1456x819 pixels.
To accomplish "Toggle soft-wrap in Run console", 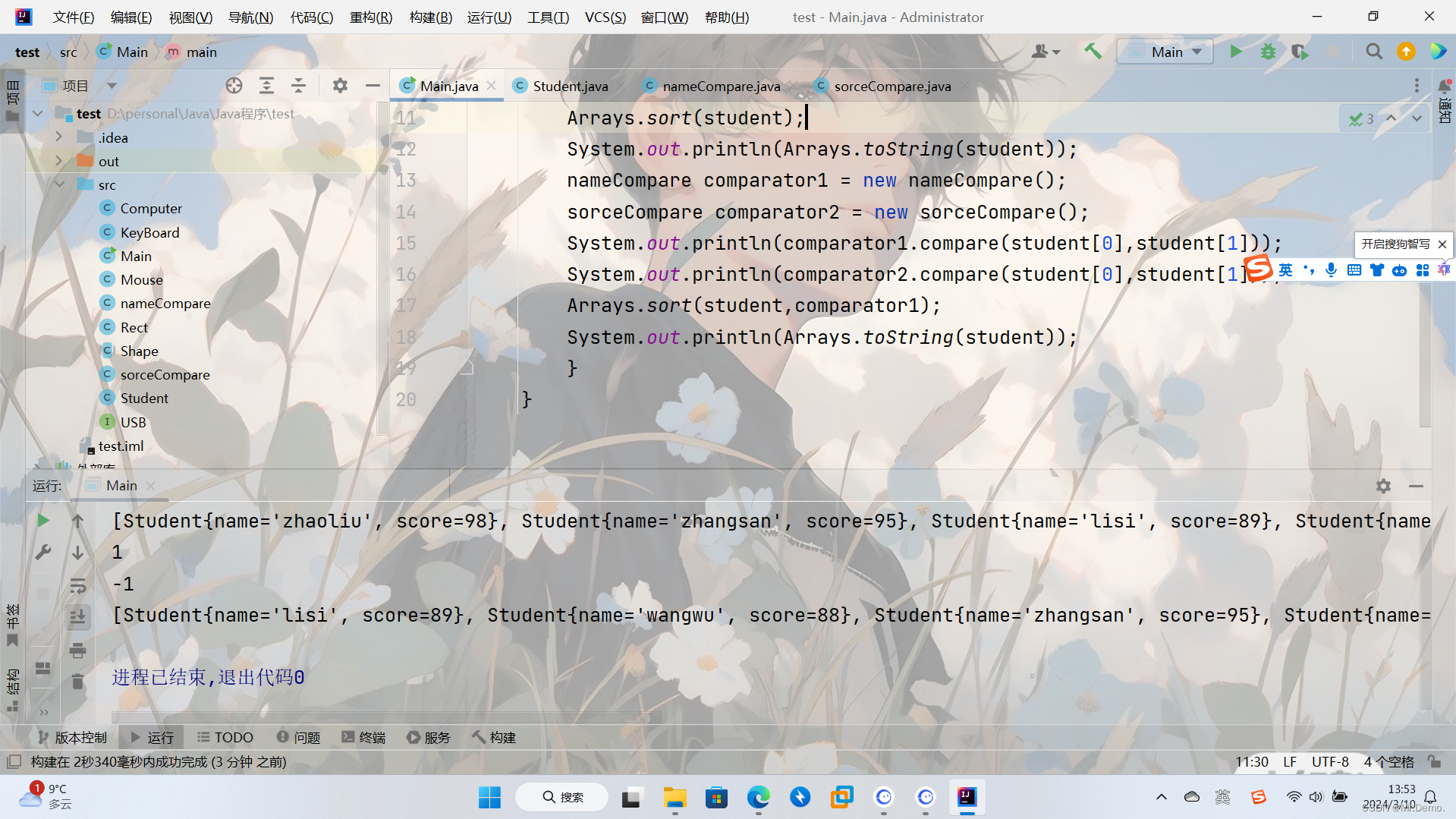I will point(77,585).
